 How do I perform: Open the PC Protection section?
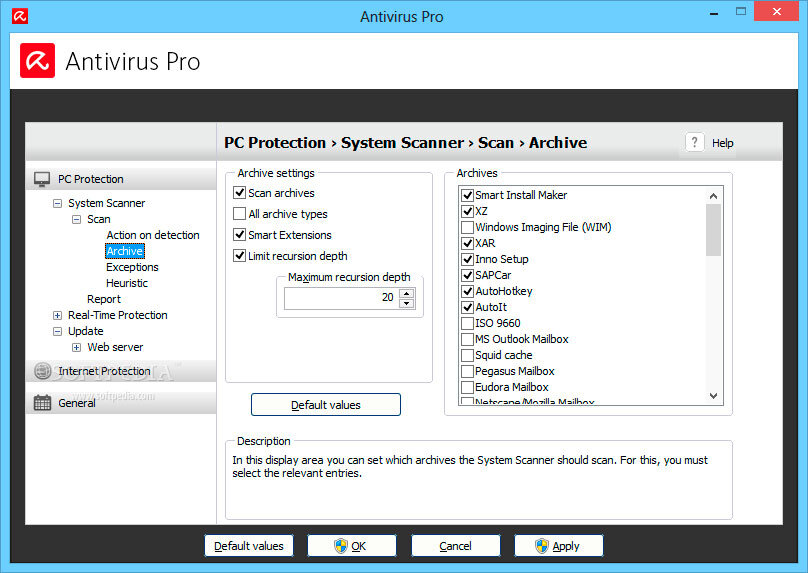pyautogui.click(x=121, y=179)
